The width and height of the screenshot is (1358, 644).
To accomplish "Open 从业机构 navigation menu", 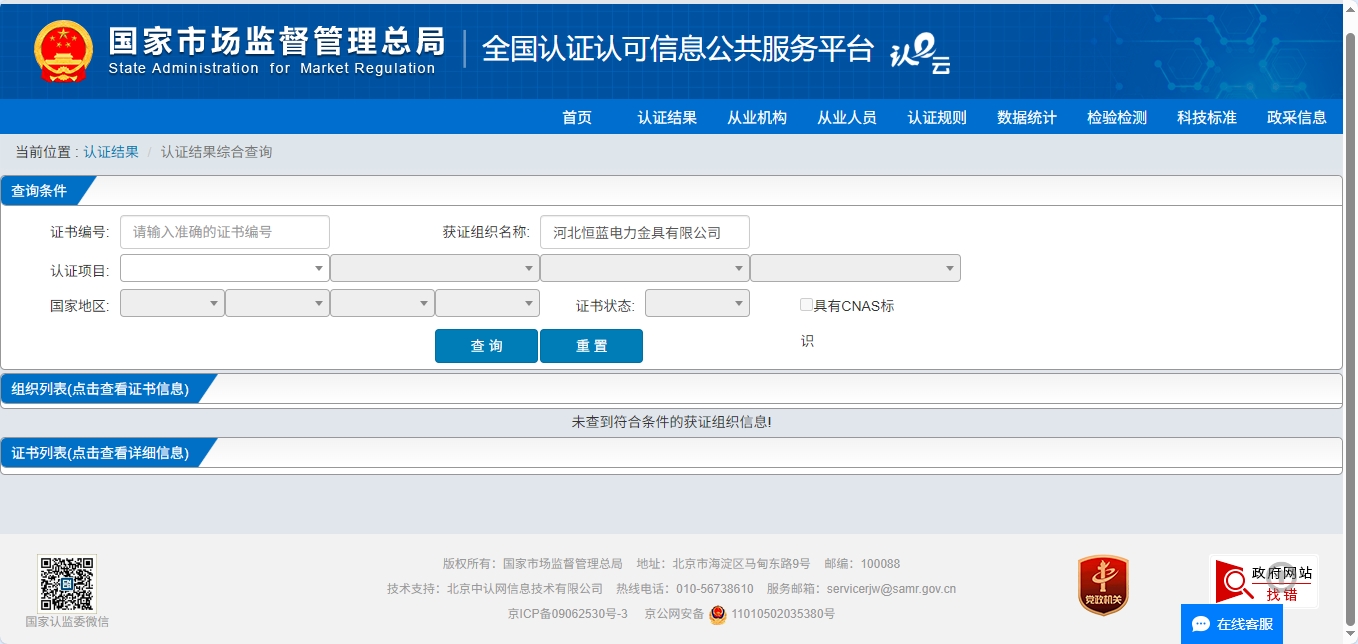I will coord(757,117).
